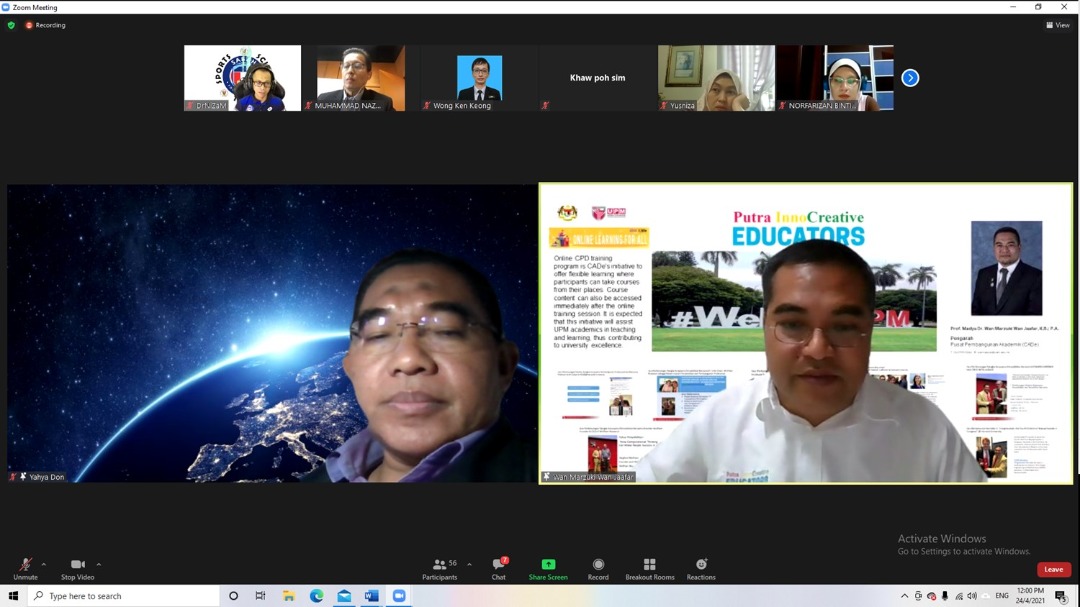The width and height of the screenshot is (1080, 607).
Task: Open the Chat panel
Action: pyautogui.click(x=498, y=568)
